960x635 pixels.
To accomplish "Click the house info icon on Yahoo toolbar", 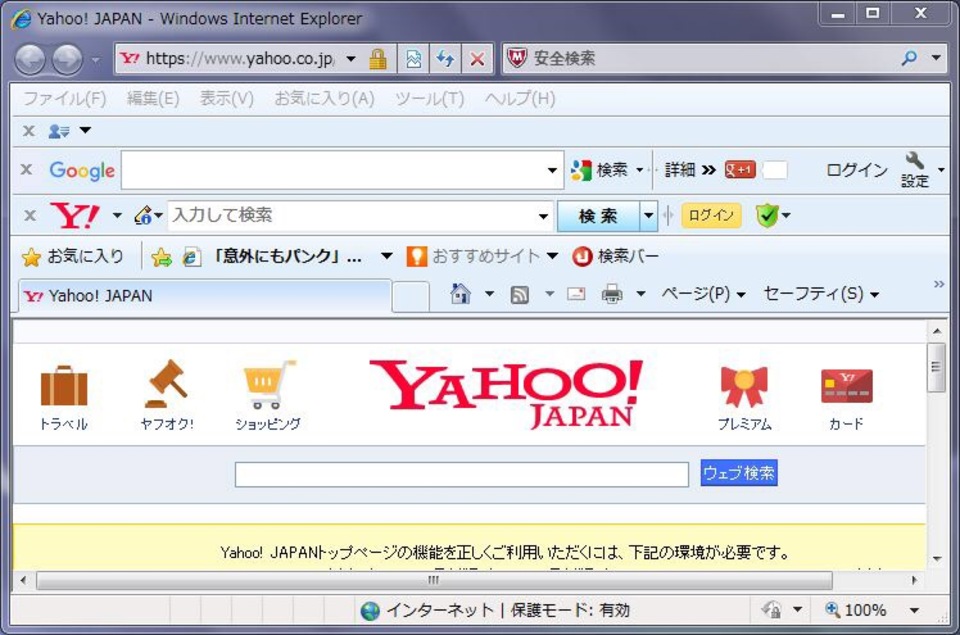I will 143,216.
